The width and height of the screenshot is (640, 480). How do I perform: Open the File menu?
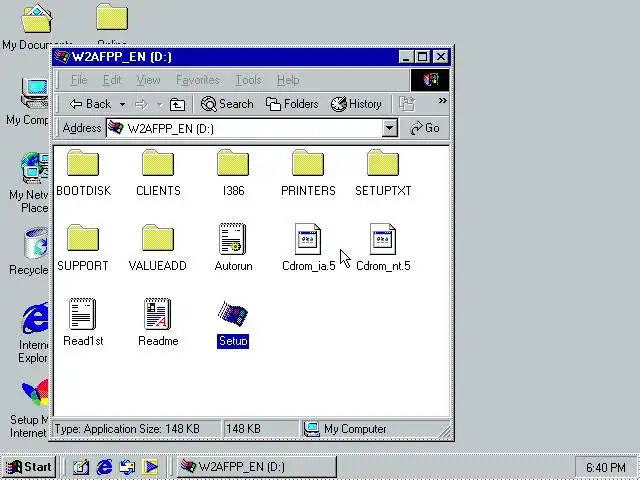79,80
